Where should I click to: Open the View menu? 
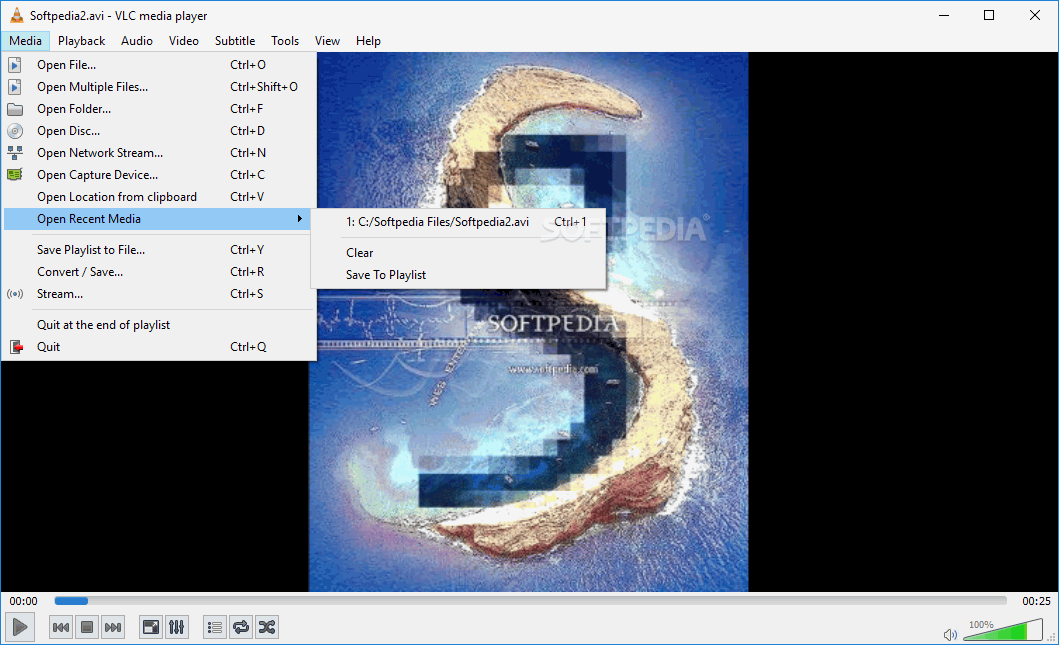(327, 41)
